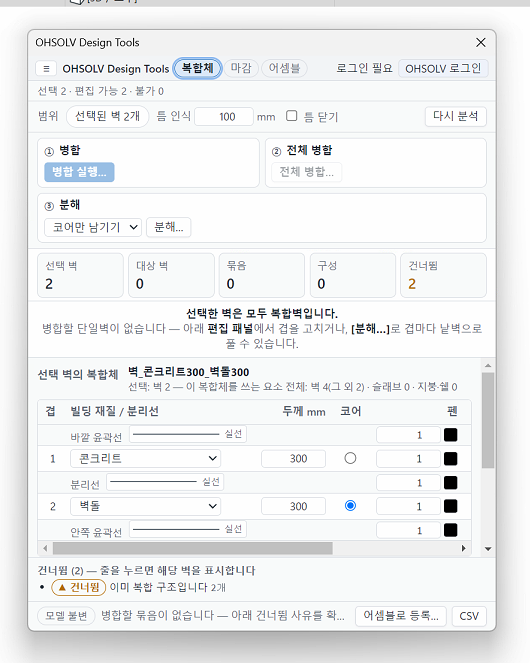
Task: Edit pen number for 벽돌 row
Action: [409, 506]
